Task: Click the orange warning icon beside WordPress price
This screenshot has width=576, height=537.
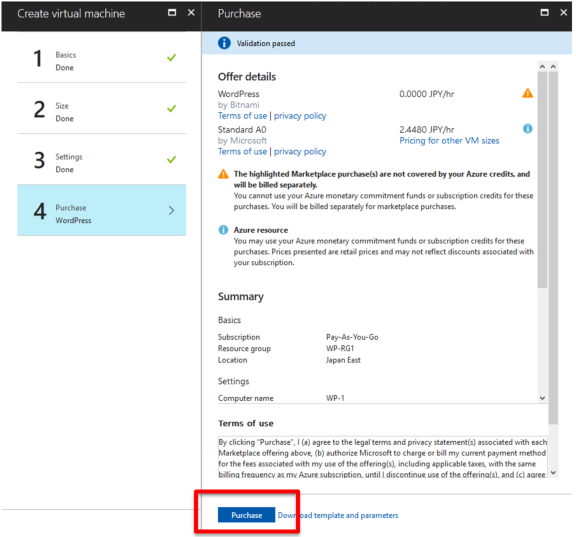Action: (x=528, y=93)
